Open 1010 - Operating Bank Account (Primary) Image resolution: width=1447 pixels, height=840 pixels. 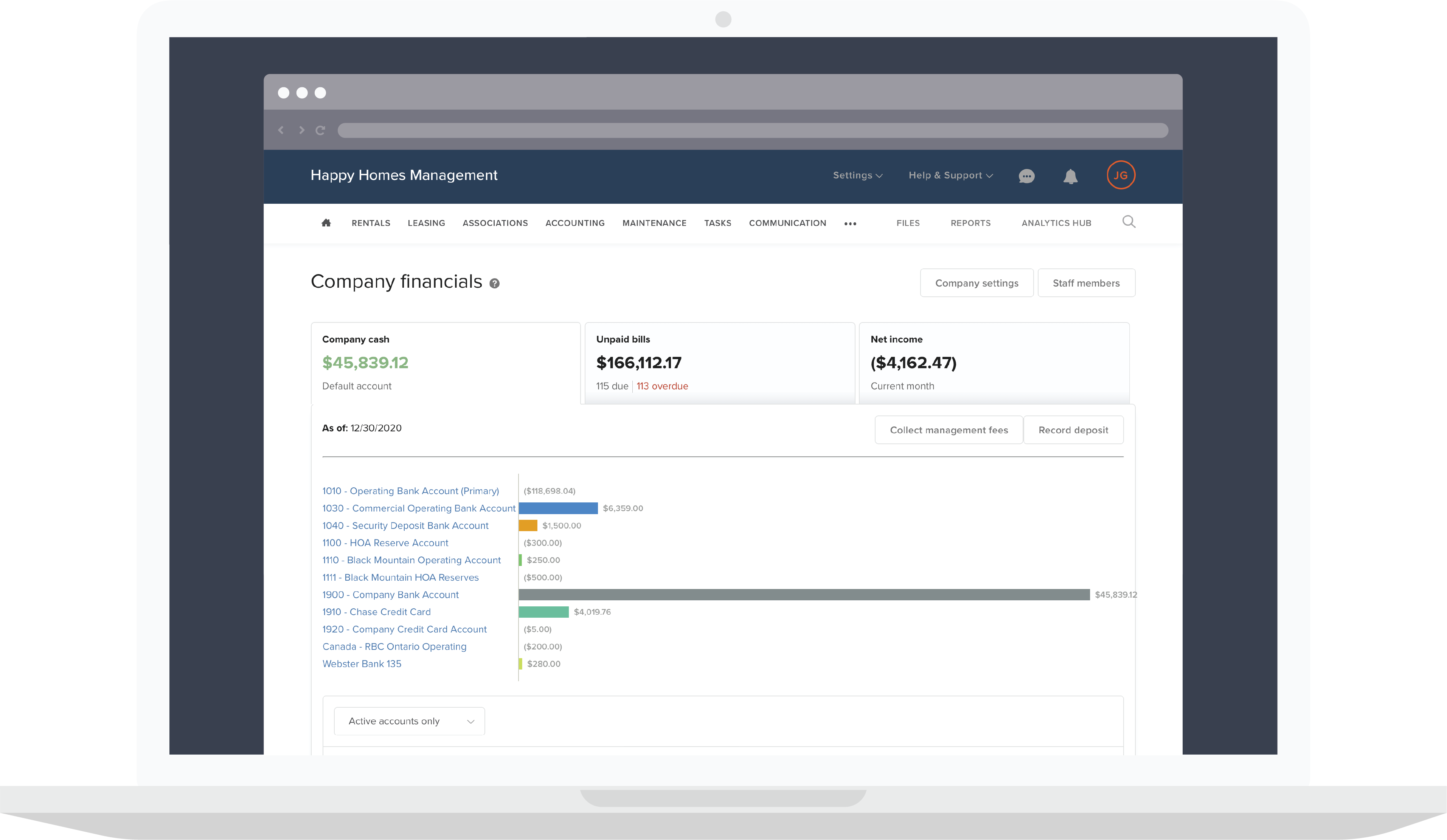(411, 491)
